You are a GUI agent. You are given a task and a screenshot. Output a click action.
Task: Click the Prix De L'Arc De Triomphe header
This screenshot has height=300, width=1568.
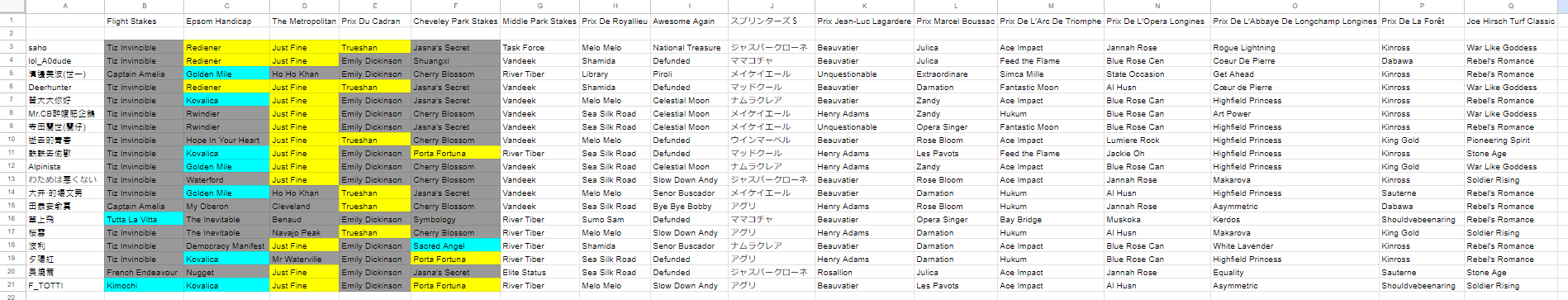tap(1050, 21)
